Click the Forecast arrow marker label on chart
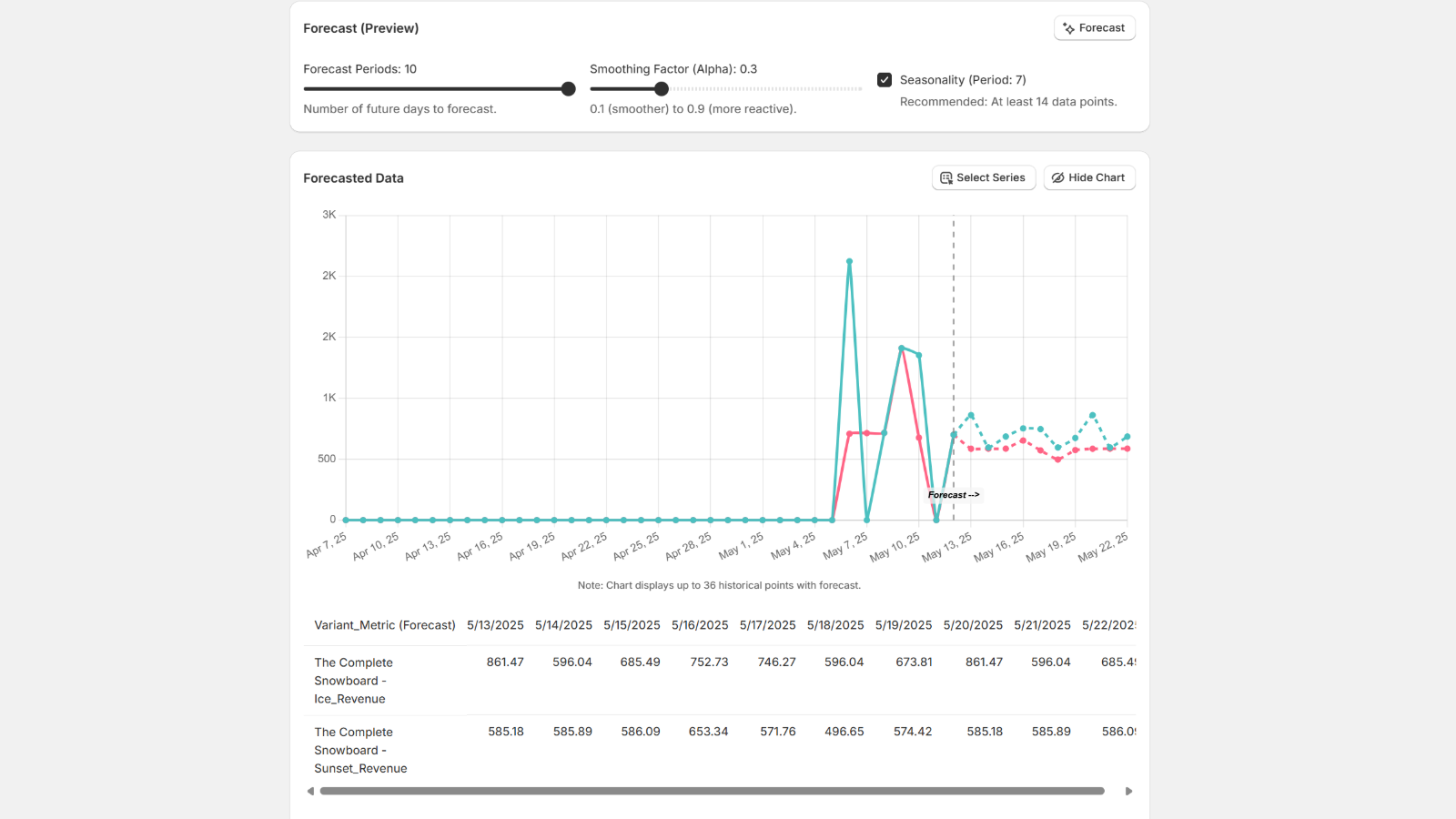 953,495
